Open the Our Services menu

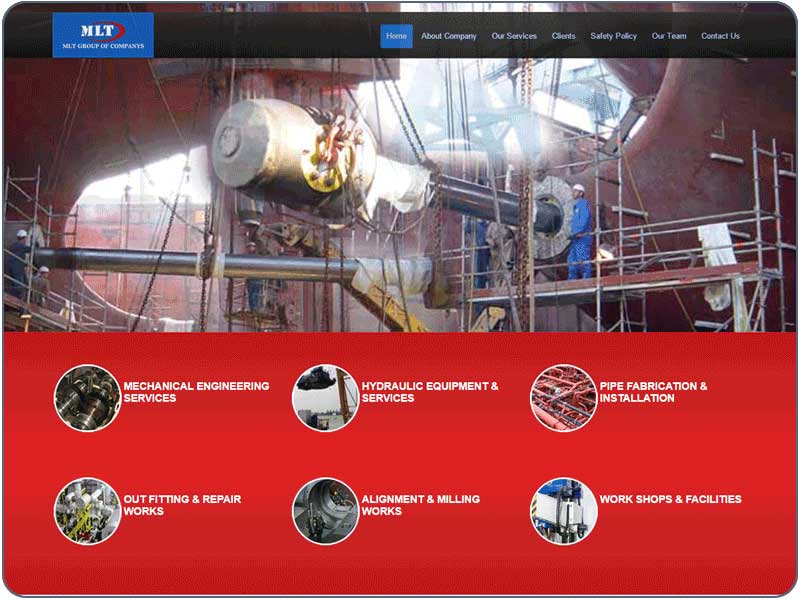point(514,36)
